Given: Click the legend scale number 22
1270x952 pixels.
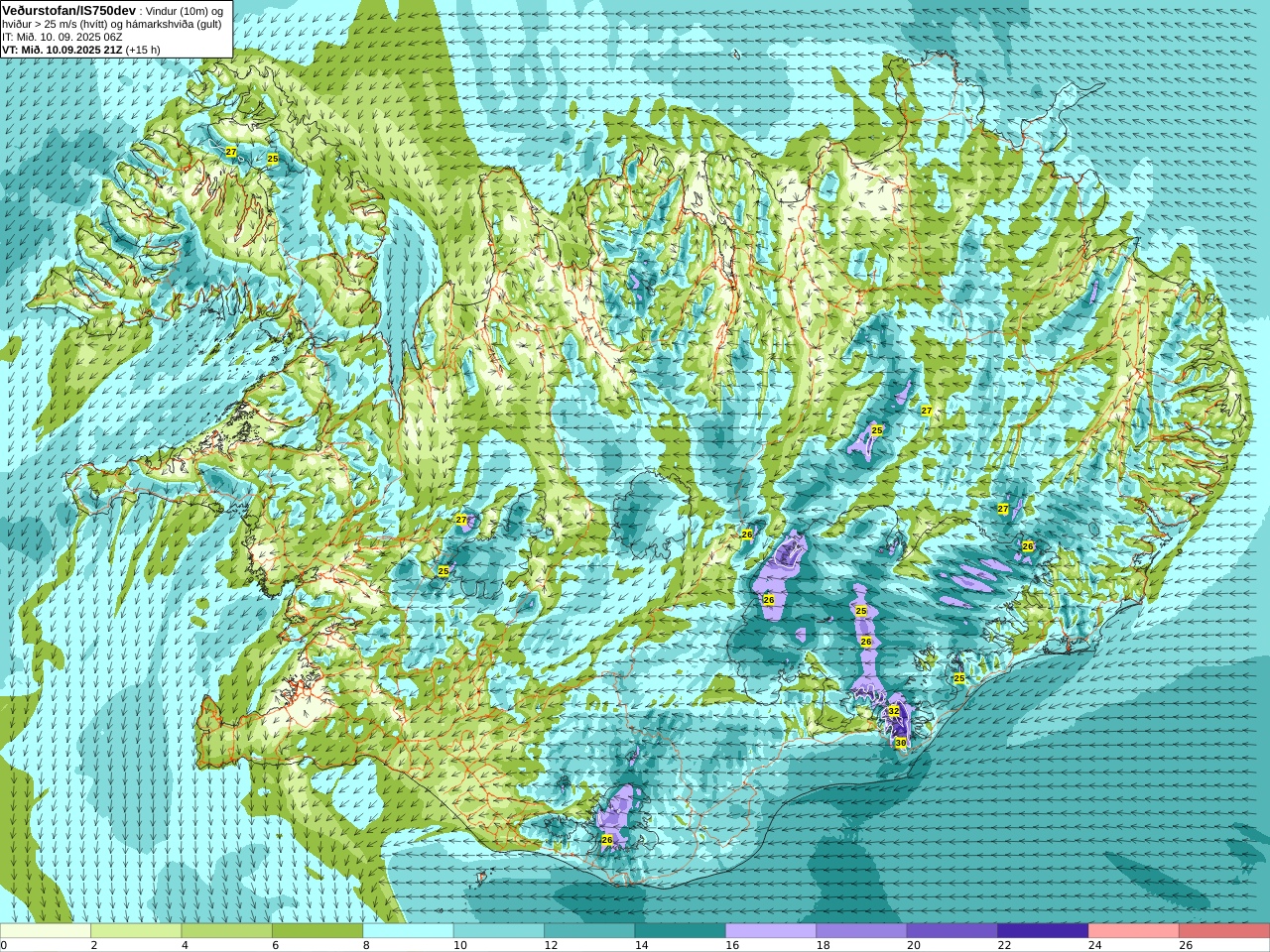Looking at the screenshot, I should [1003, 946].
